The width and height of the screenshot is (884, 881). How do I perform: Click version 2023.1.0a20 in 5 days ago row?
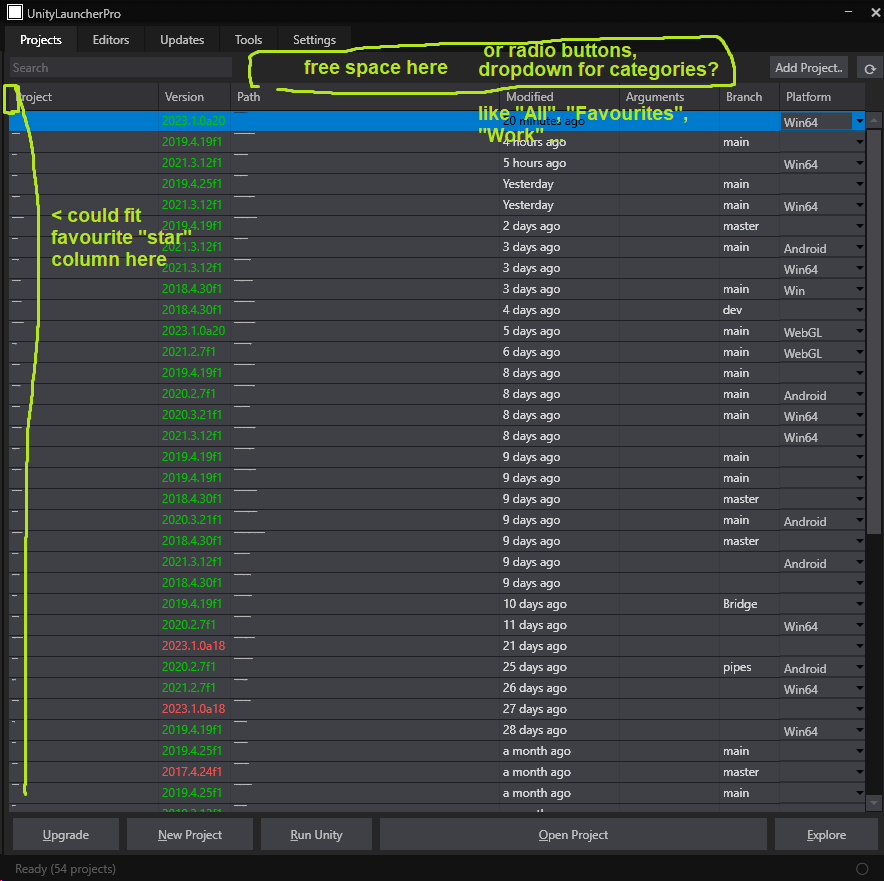pos(193,331)
